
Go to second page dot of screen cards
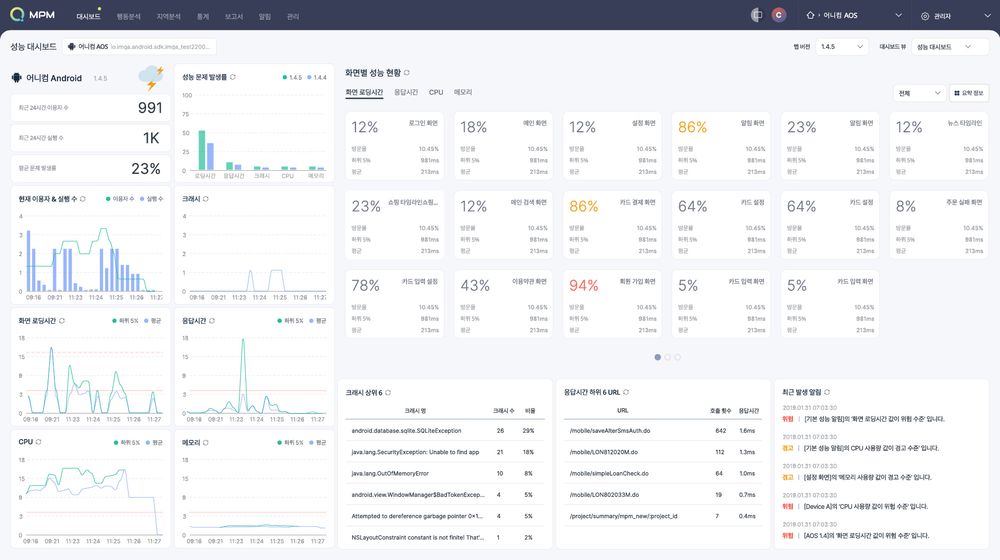(x=667, y=356)
